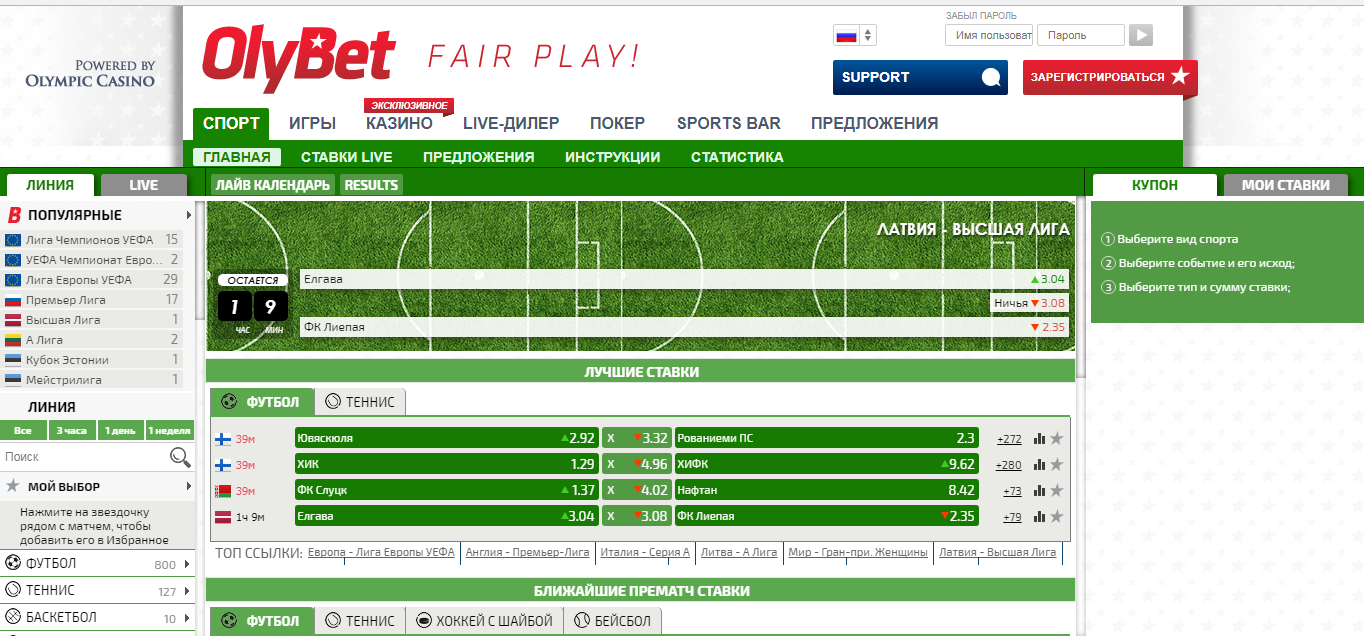Switch to the LIVE sidebar tab
The width and height of the screenshot is (1364, 636).
pyautogui.click(x=144, y=185)
